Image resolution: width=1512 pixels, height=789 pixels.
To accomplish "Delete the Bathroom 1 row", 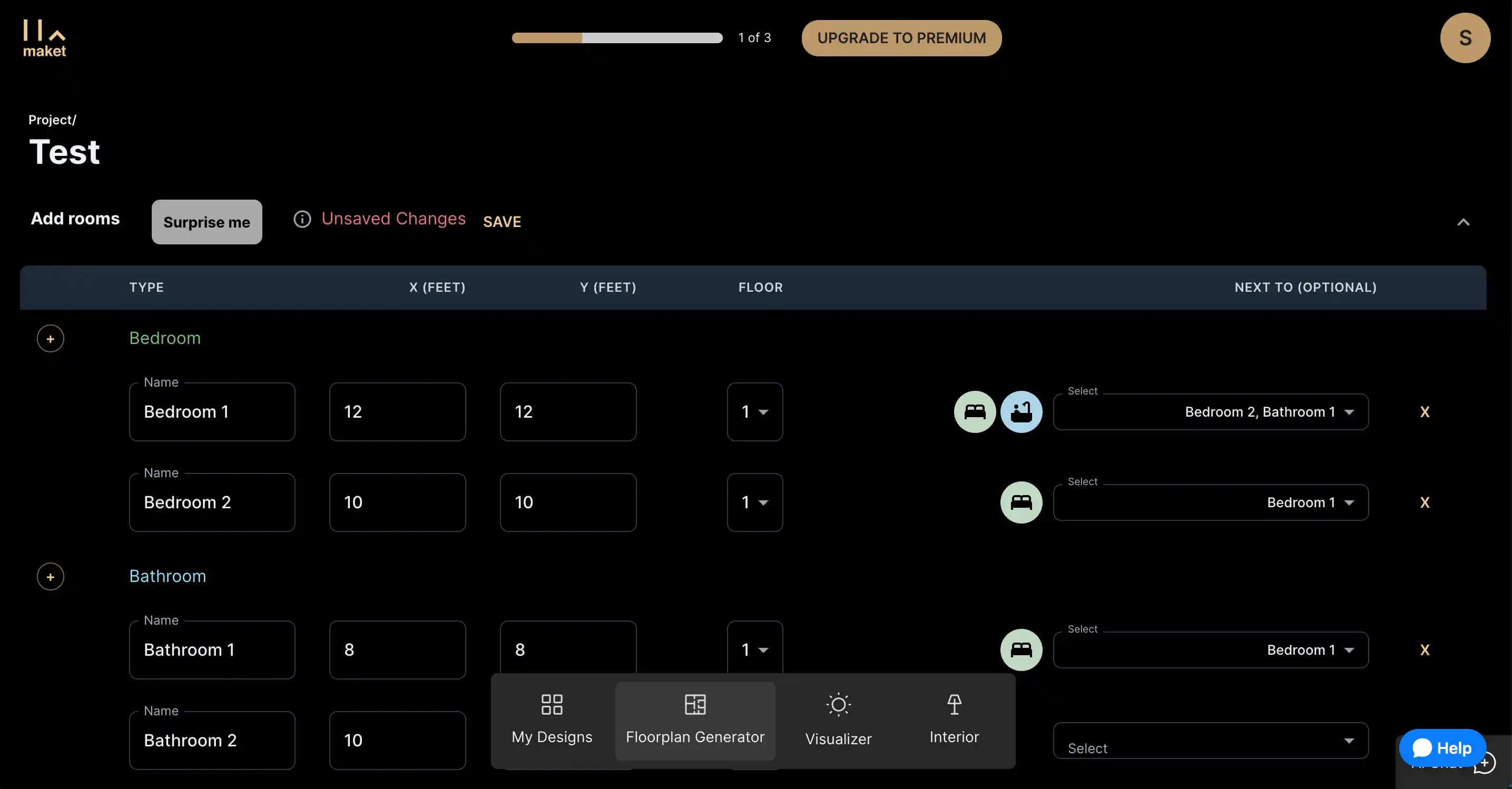I will point(1425,649).
